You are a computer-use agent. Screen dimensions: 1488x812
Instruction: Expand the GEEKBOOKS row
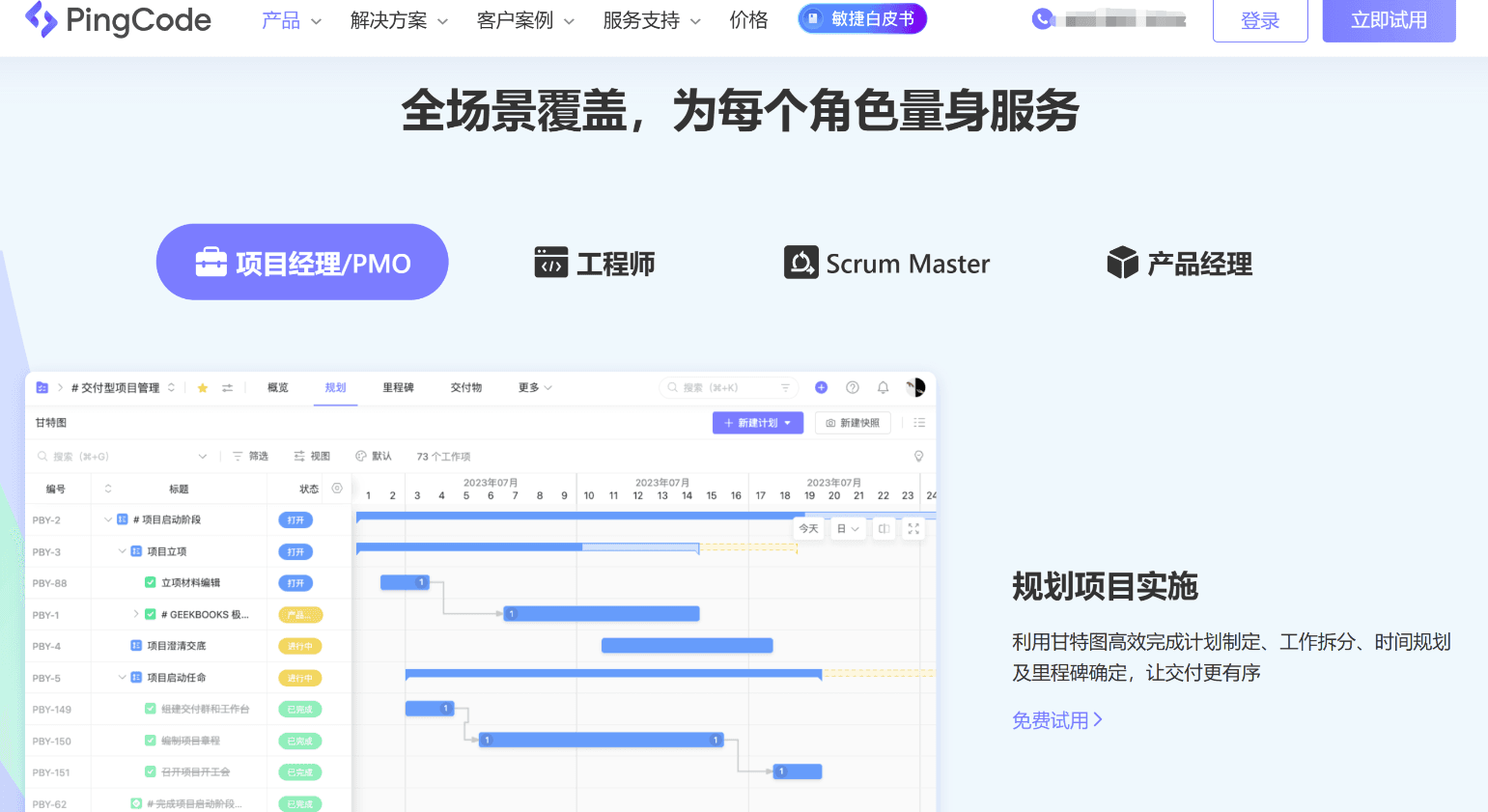pos(136,614)
